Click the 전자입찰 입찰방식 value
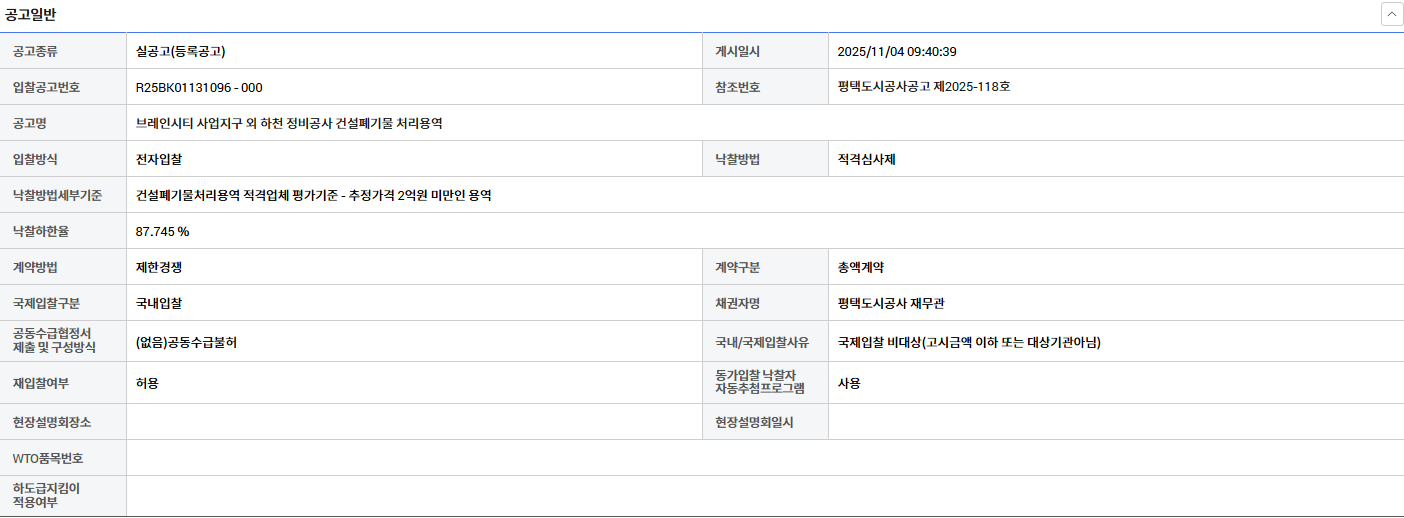 pyautogui.click(x=159, y=160)
